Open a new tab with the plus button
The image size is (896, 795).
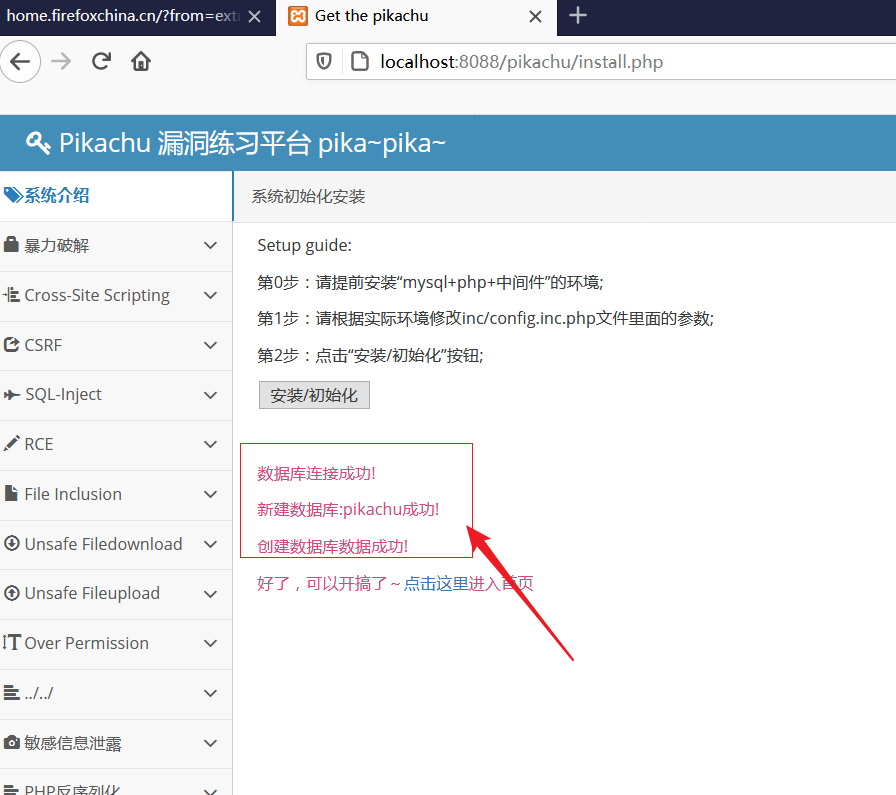pos(578,15)
